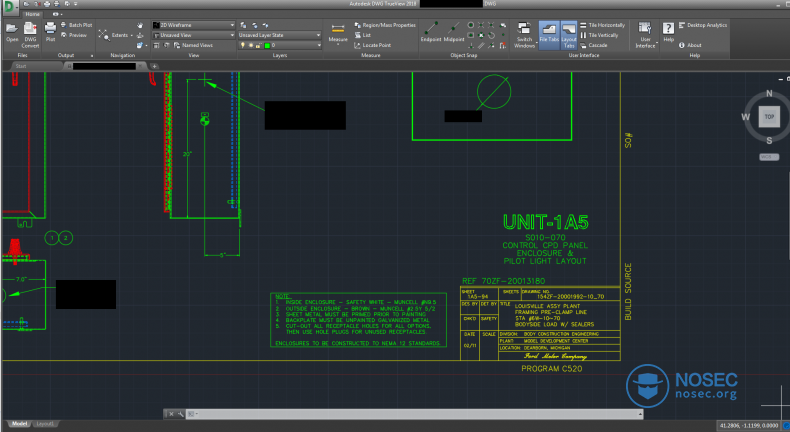Image resolution: width=790 pixels, height=432 pixels.
Task: Expand the Output panel launcher arrow
Action: coord(92,55)
